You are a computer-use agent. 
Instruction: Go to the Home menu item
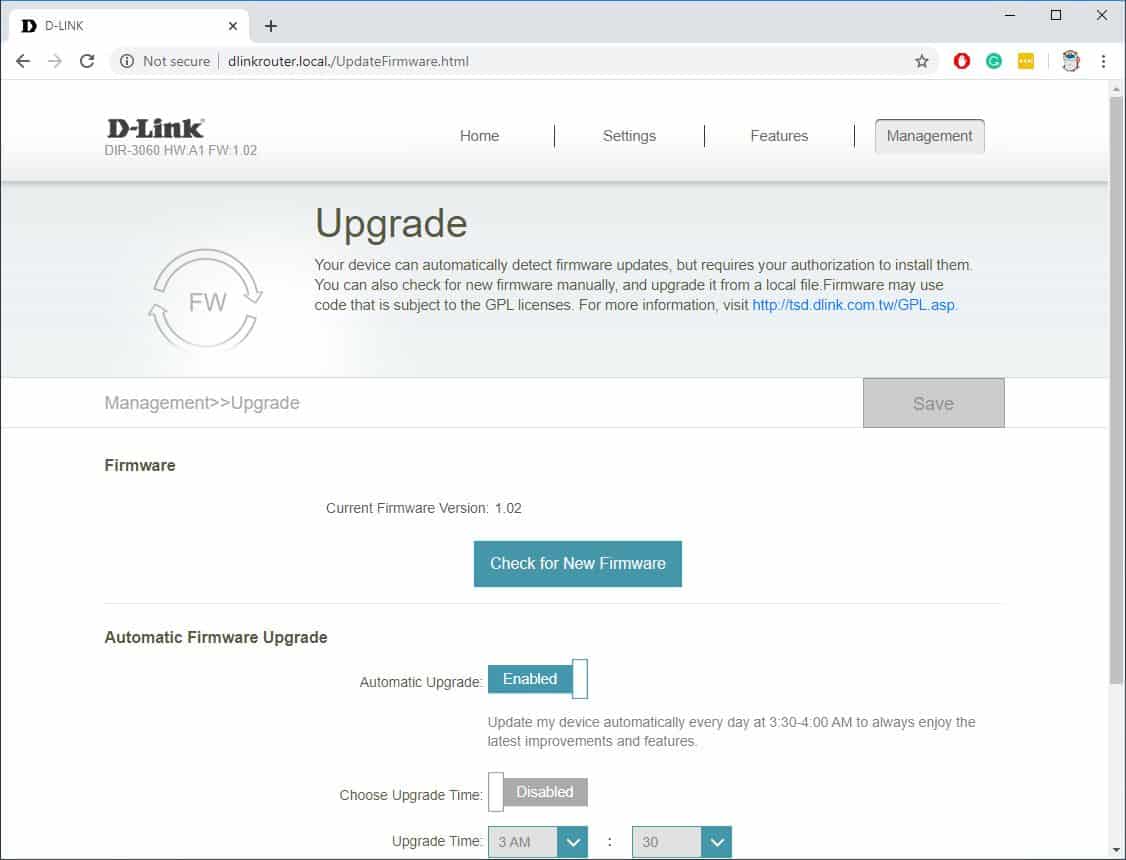tap(479, 136)
